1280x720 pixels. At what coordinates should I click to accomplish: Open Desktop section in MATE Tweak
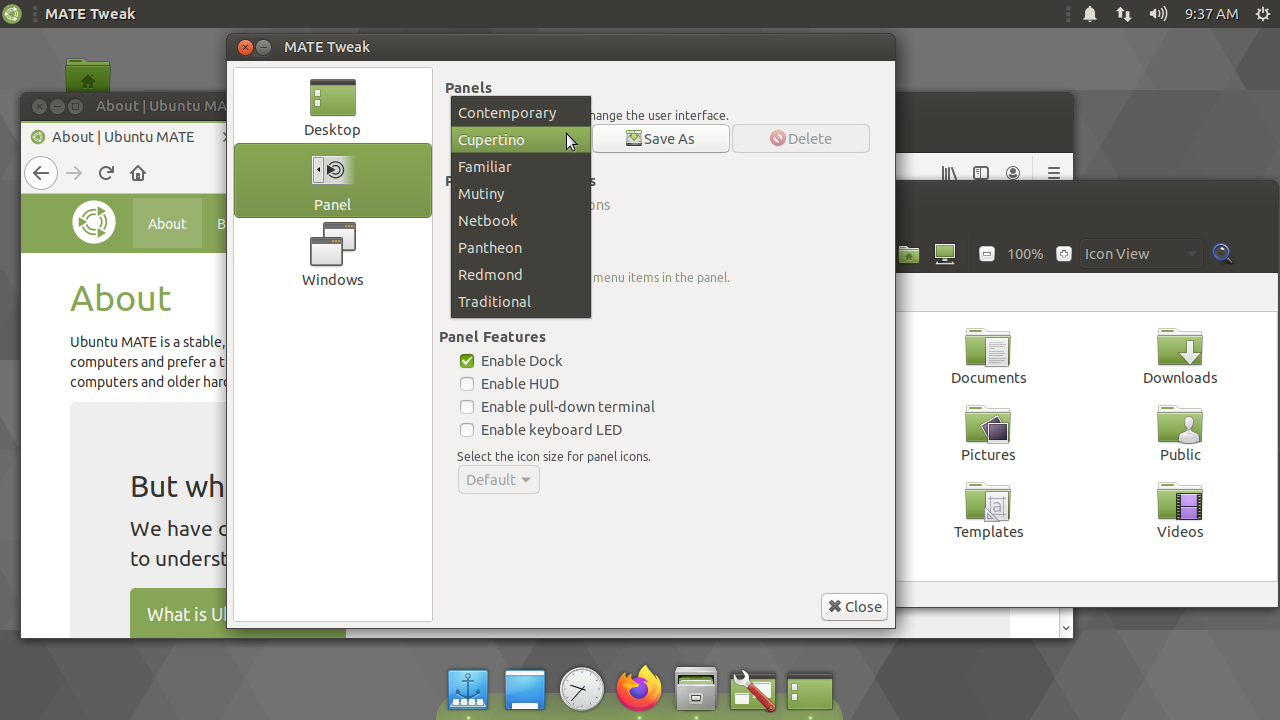pyautogui.click(x=333, y=106)
